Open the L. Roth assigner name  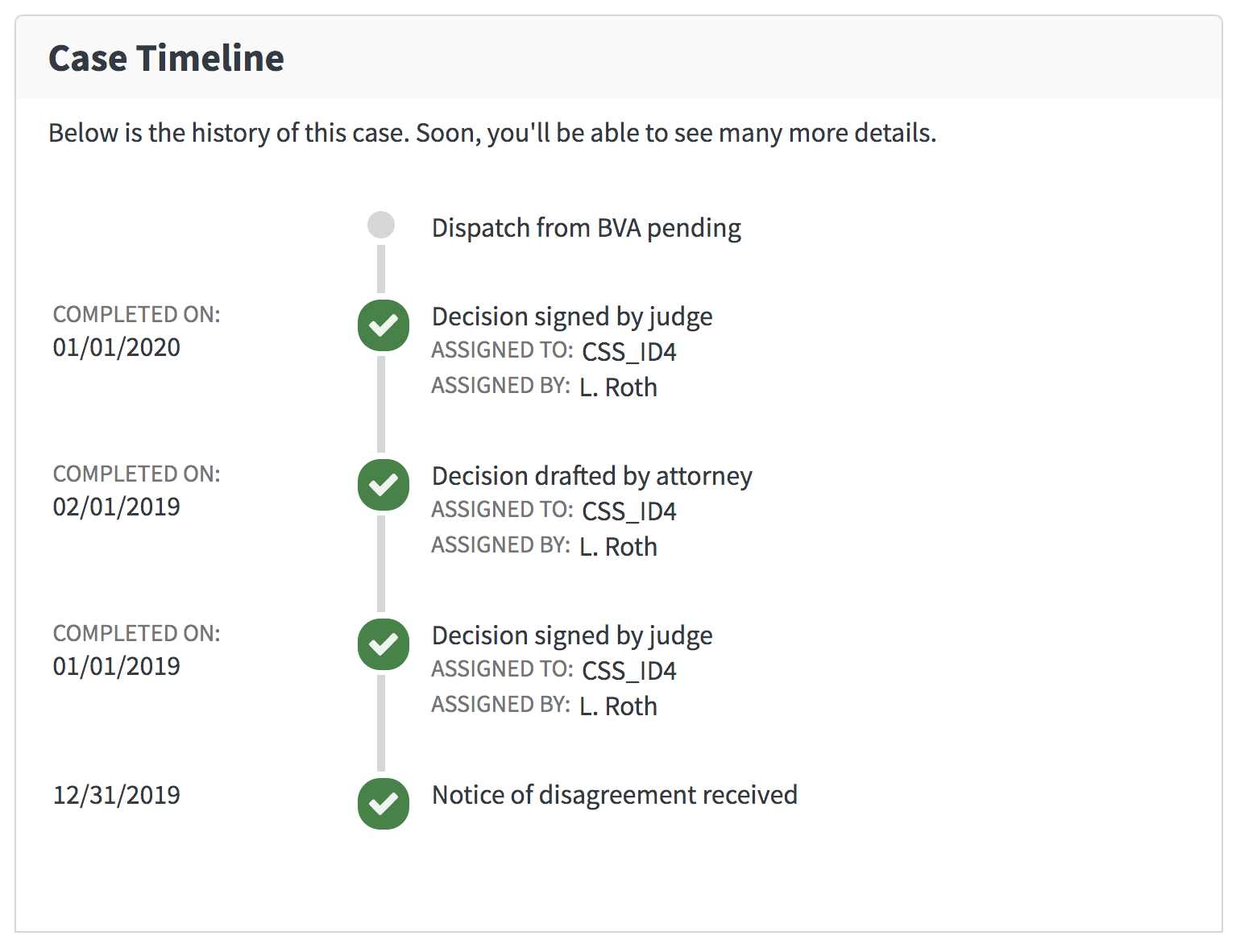coord(618,387)
